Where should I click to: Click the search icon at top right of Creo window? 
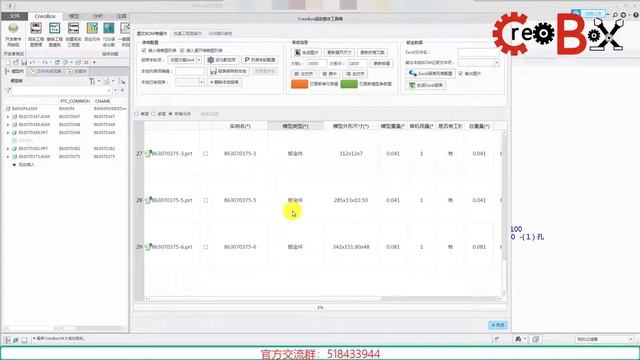(x=615, y=15)
